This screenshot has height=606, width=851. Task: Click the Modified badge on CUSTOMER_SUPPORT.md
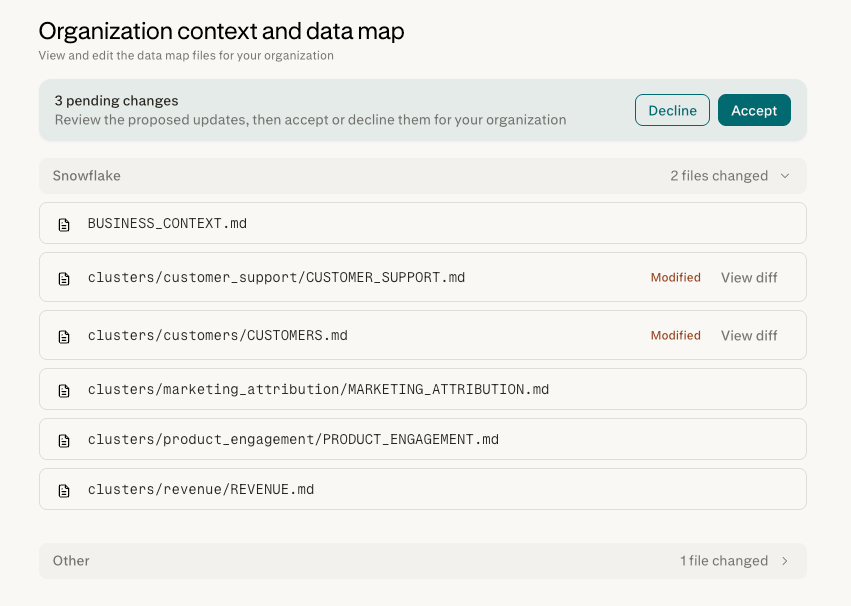(x=676, y=277)
